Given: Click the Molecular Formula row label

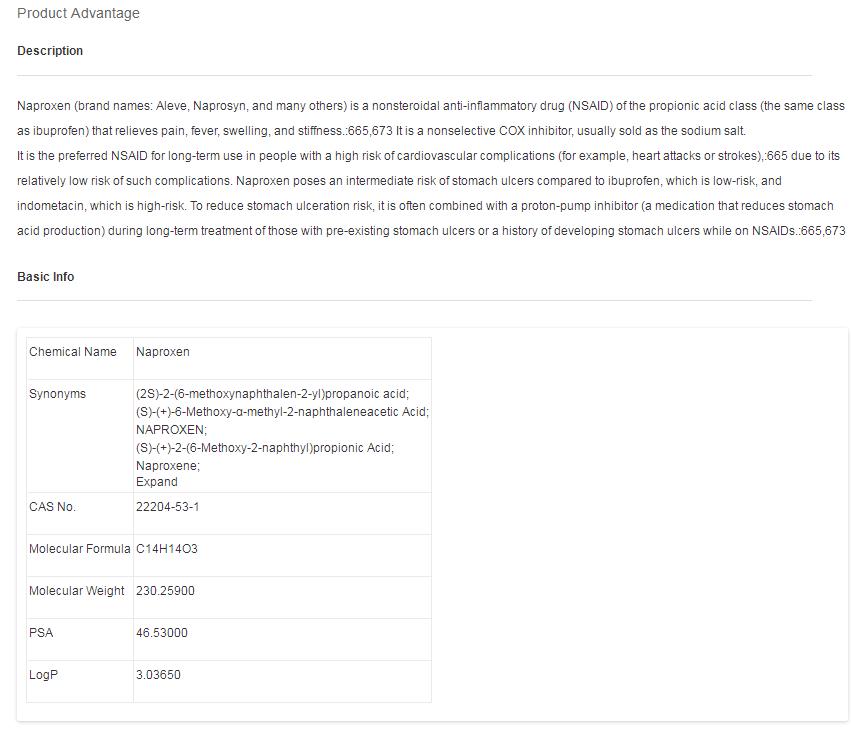Looking at the screenshot, I should (79, 549).
